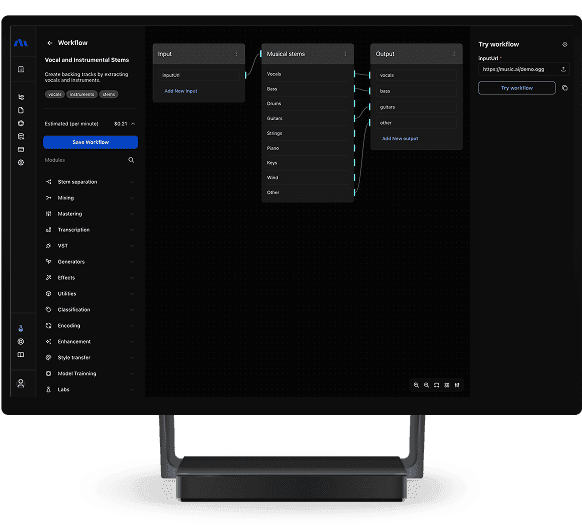The width and height of the screenshot is (582, 526).
Task: Select the vocals tag chip
Action: click(55, 94)
